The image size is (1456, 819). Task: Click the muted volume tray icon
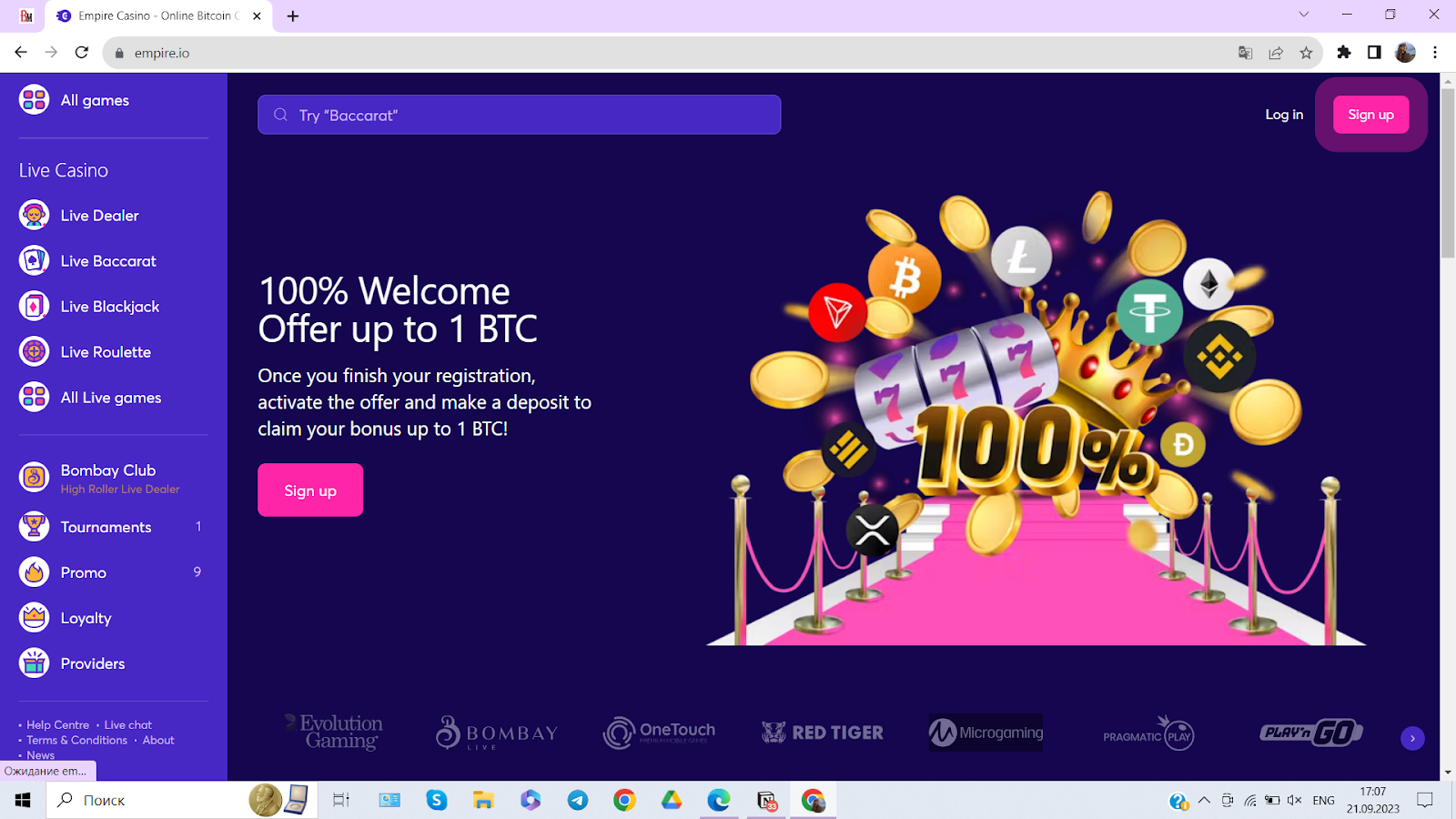[x=1295, y=801]
